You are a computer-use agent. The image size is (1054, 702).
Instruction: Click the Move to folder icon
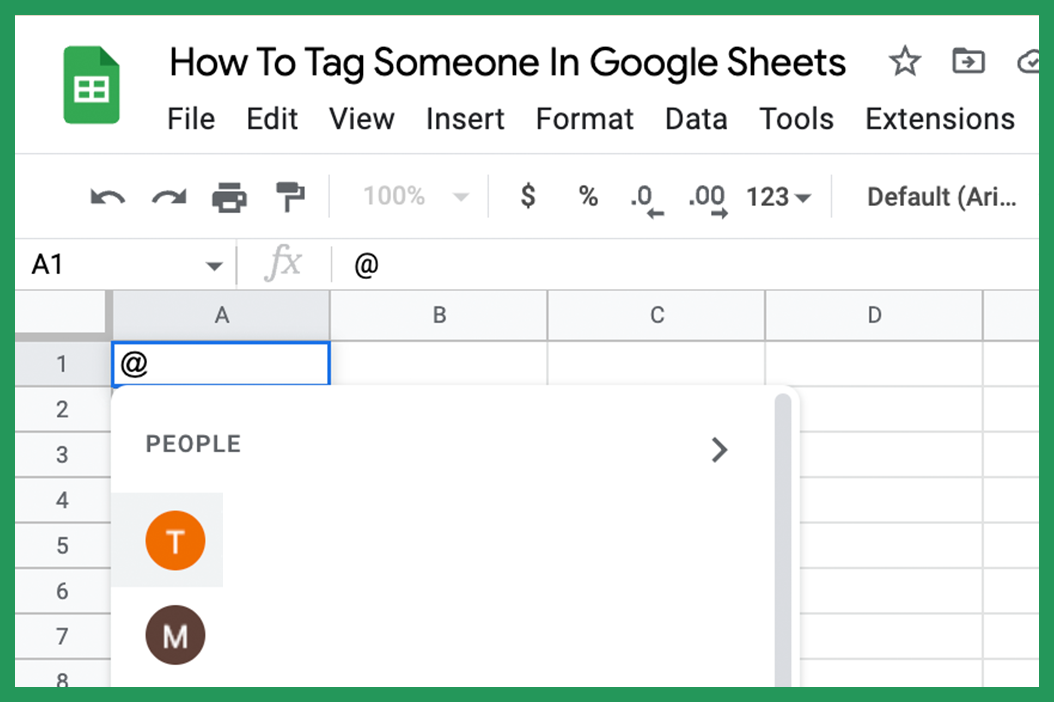click(x=968, y=62)
